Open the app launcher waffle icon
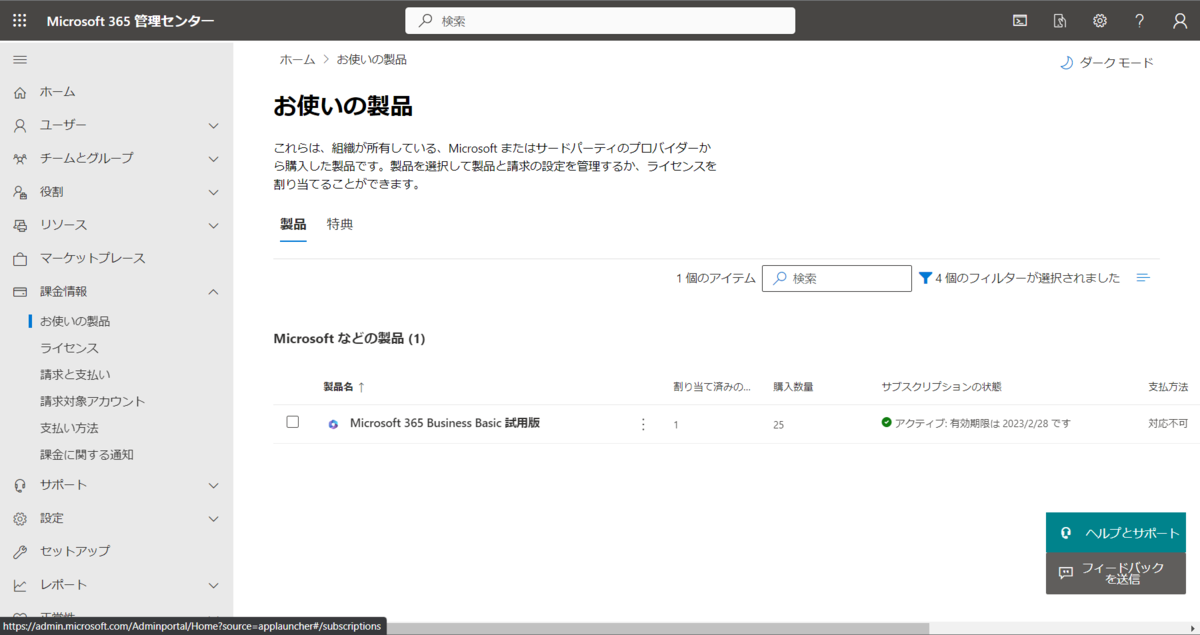The height and width of the screenshot is (635, 1200). 20,20
